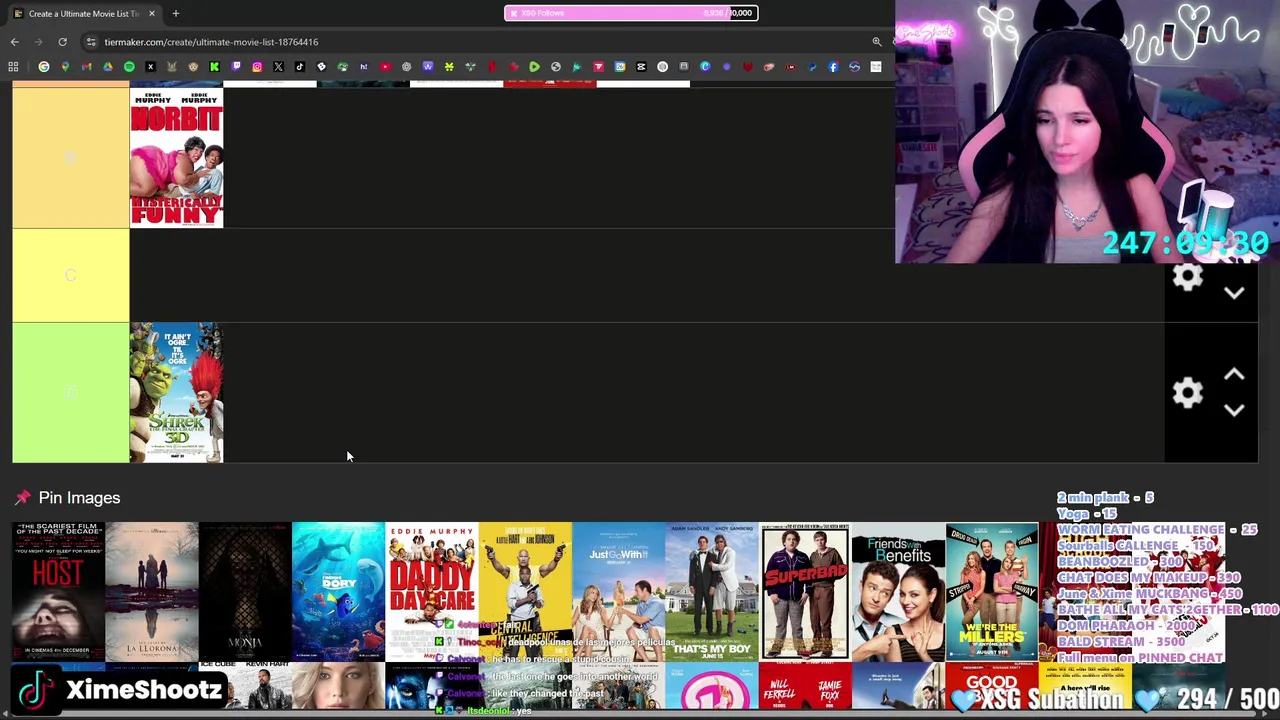1280x720 pixels.
Task: Pick the Just Go With It poster
Action: click(618, 592)
